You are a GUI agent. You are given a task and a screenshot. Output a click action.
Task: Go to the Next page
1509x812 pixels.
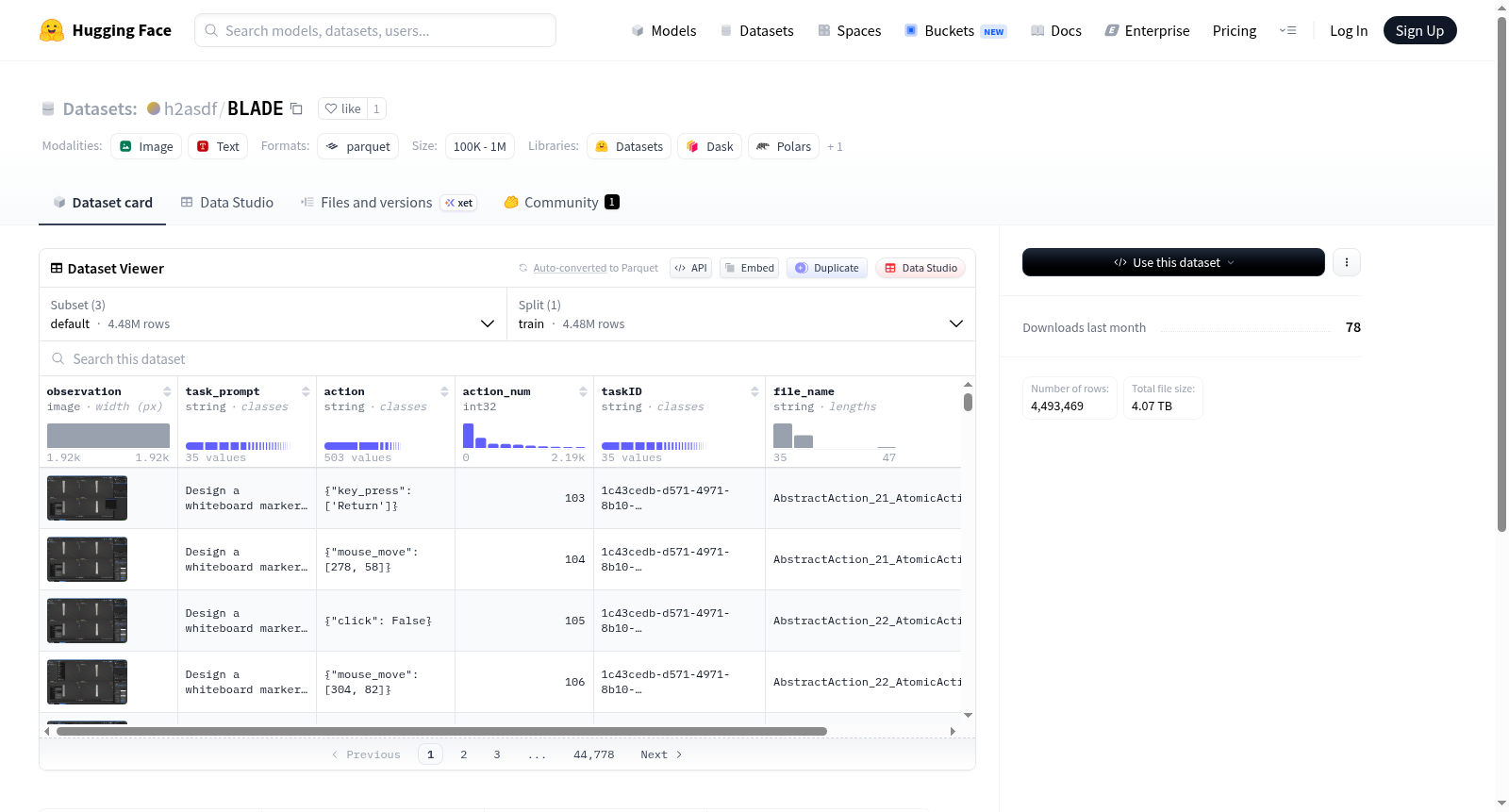point(661,754)
